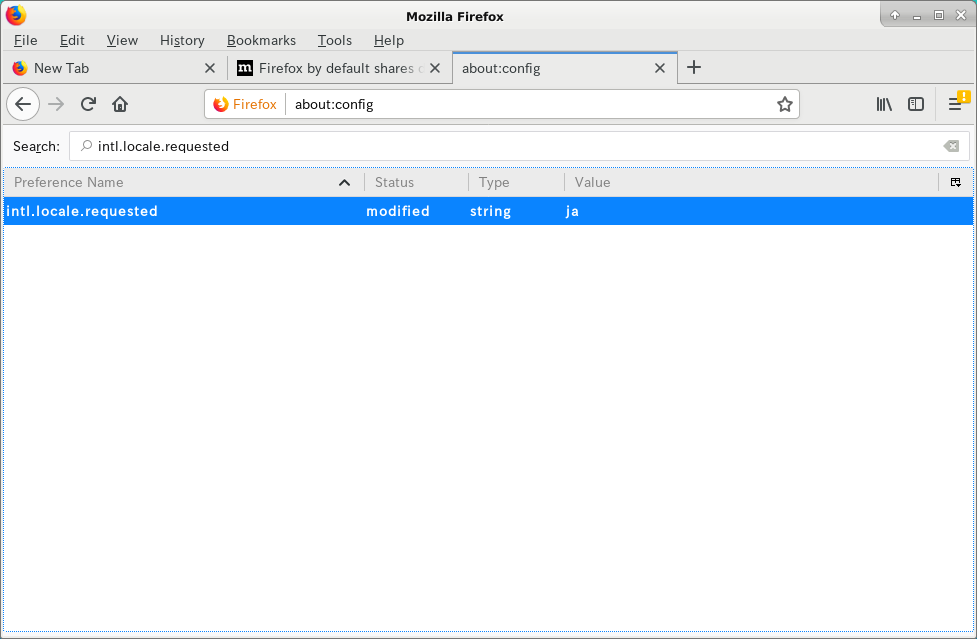Select the intl.locale.requested preference row
Screen dimensions: 977x639
click(488, 211)
